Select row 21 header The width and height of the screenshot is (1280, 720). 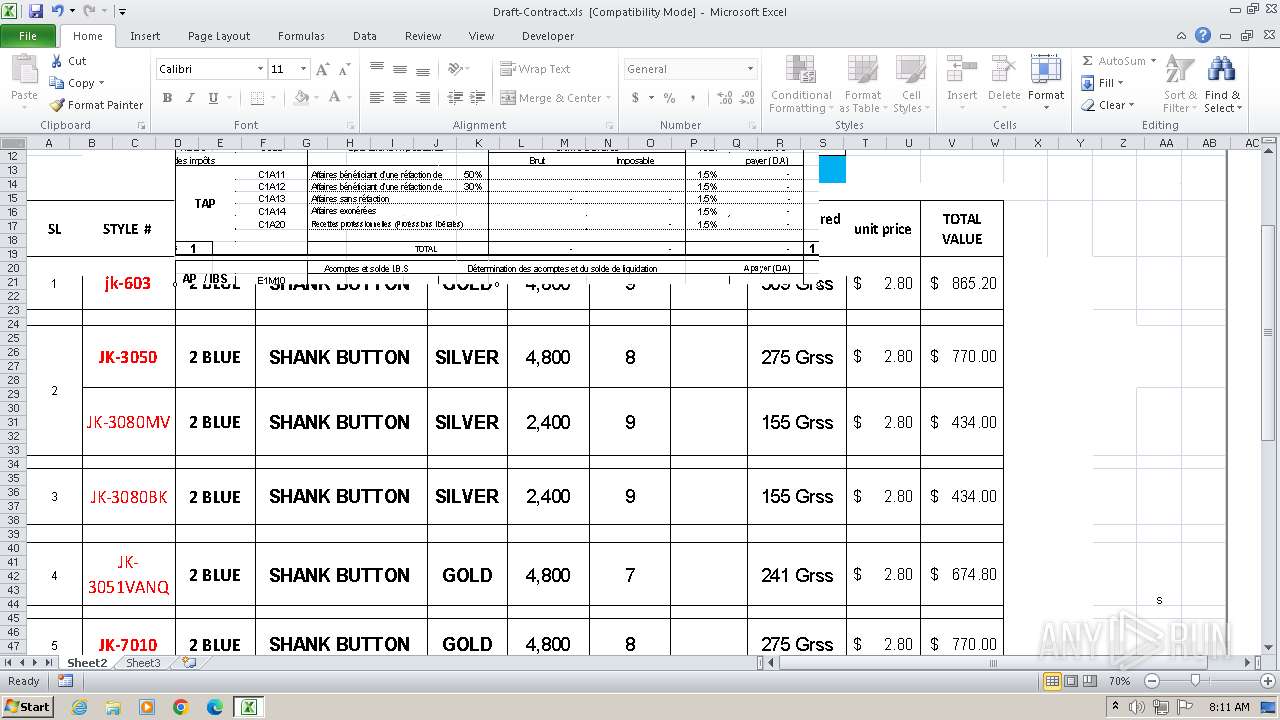coord(12,283)
